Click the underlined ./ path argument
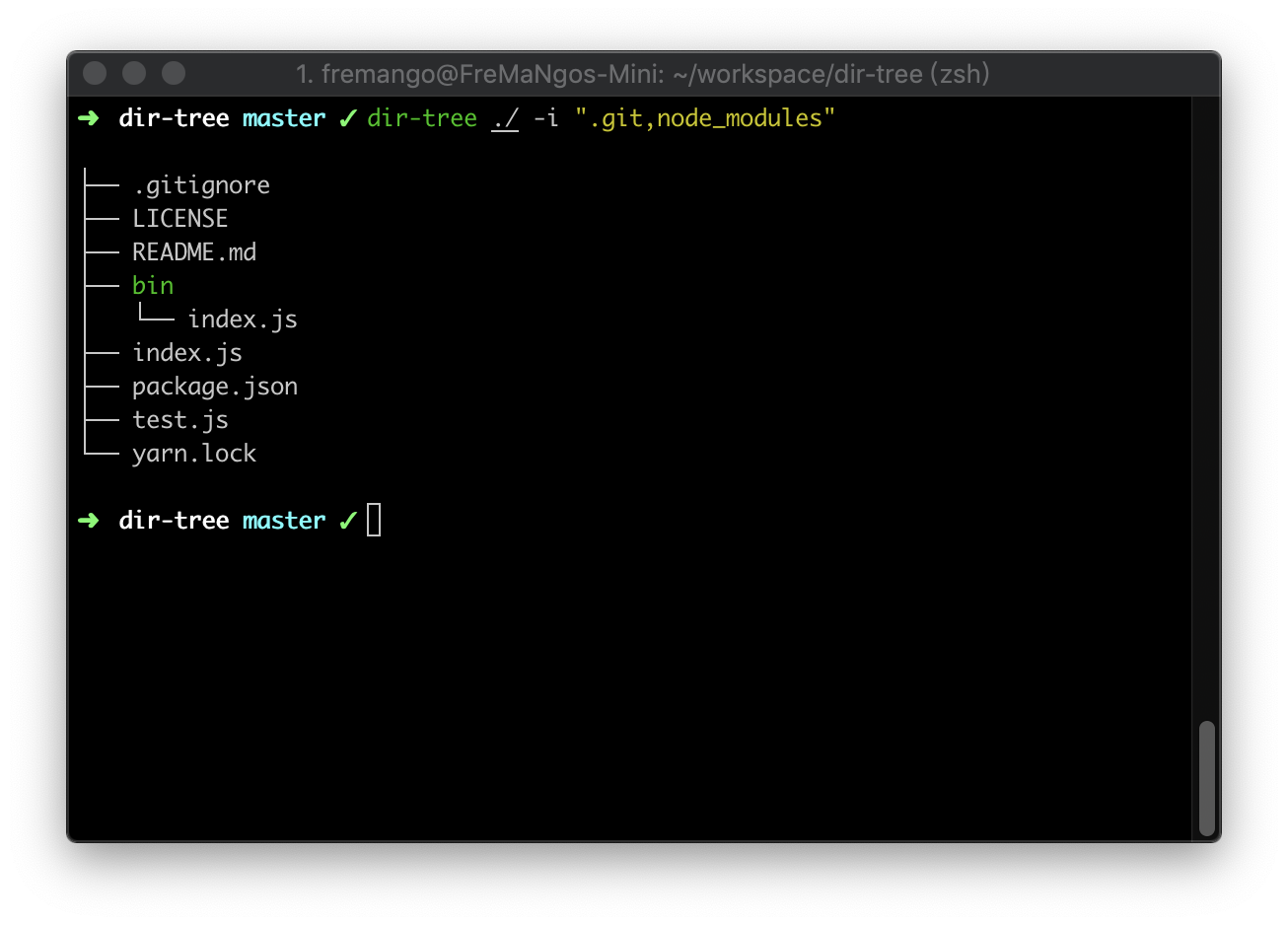The height and width of the screenshot is (925, 1288). pyautogui.click(x=505, y=118)
